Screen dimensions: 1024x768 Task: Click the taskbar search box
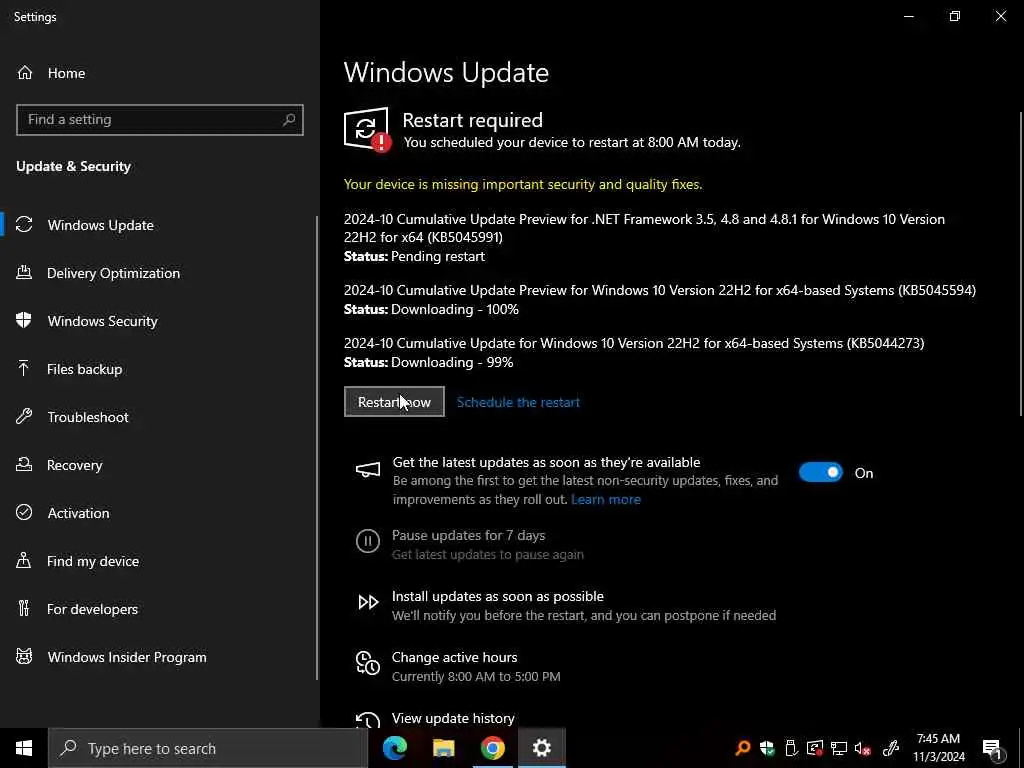[208, 748]
